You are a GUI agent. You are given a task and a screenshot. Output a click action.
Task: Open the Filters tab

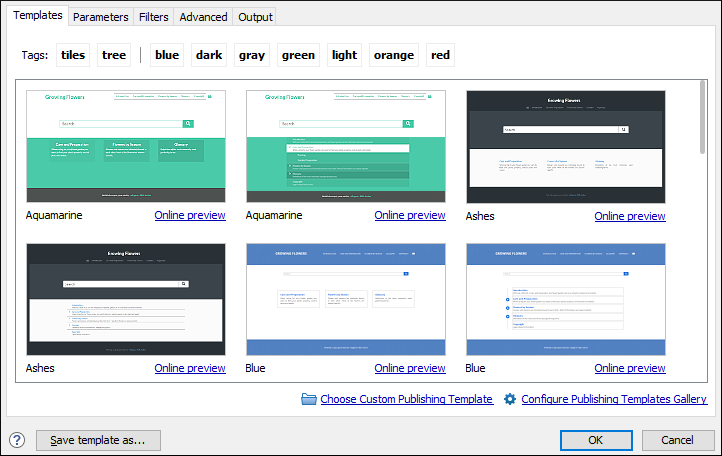pyautogui.click(x=153, y=17)
